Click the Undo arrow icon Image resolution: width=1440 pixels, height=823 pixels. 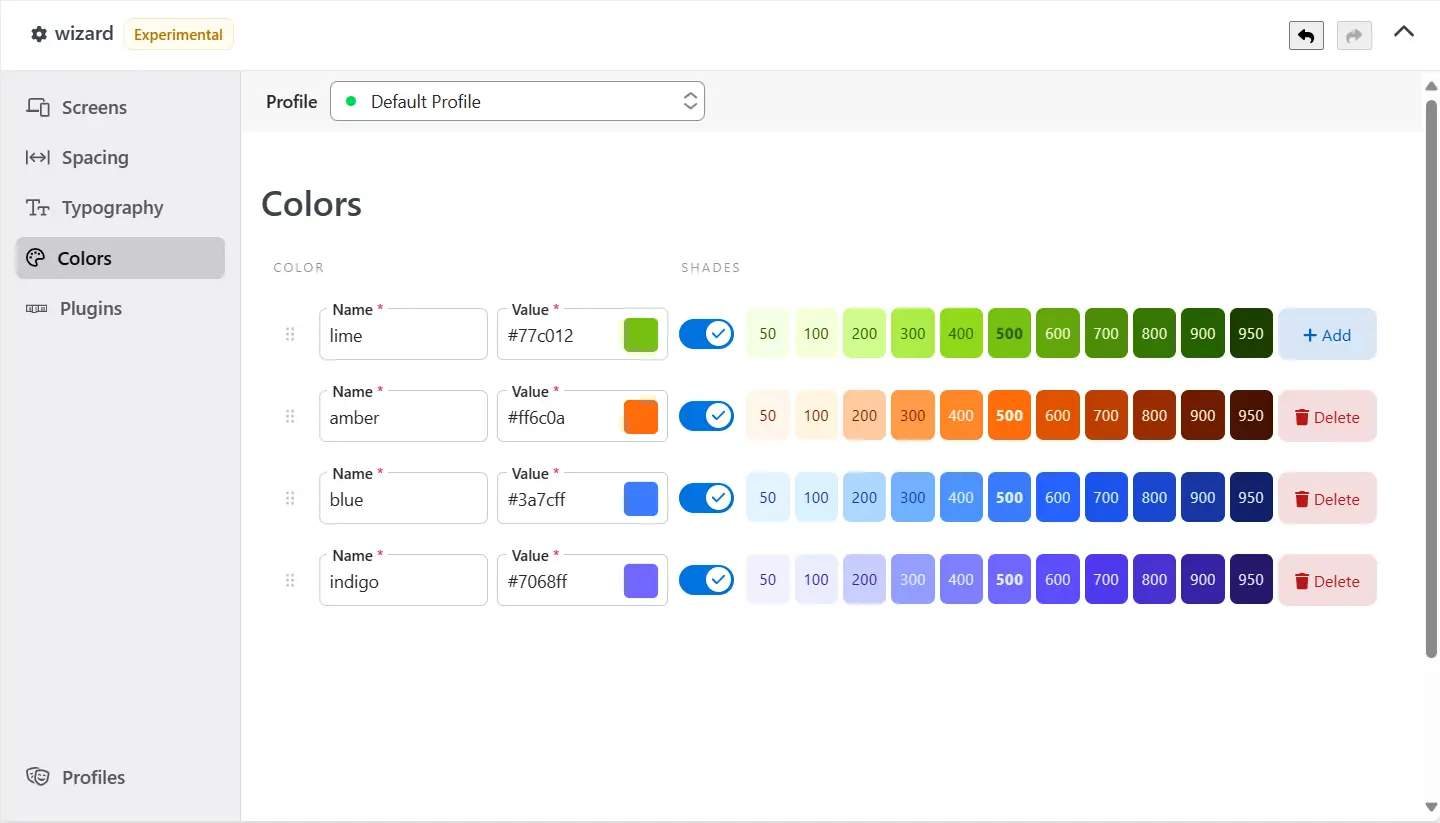[1306, 34]
